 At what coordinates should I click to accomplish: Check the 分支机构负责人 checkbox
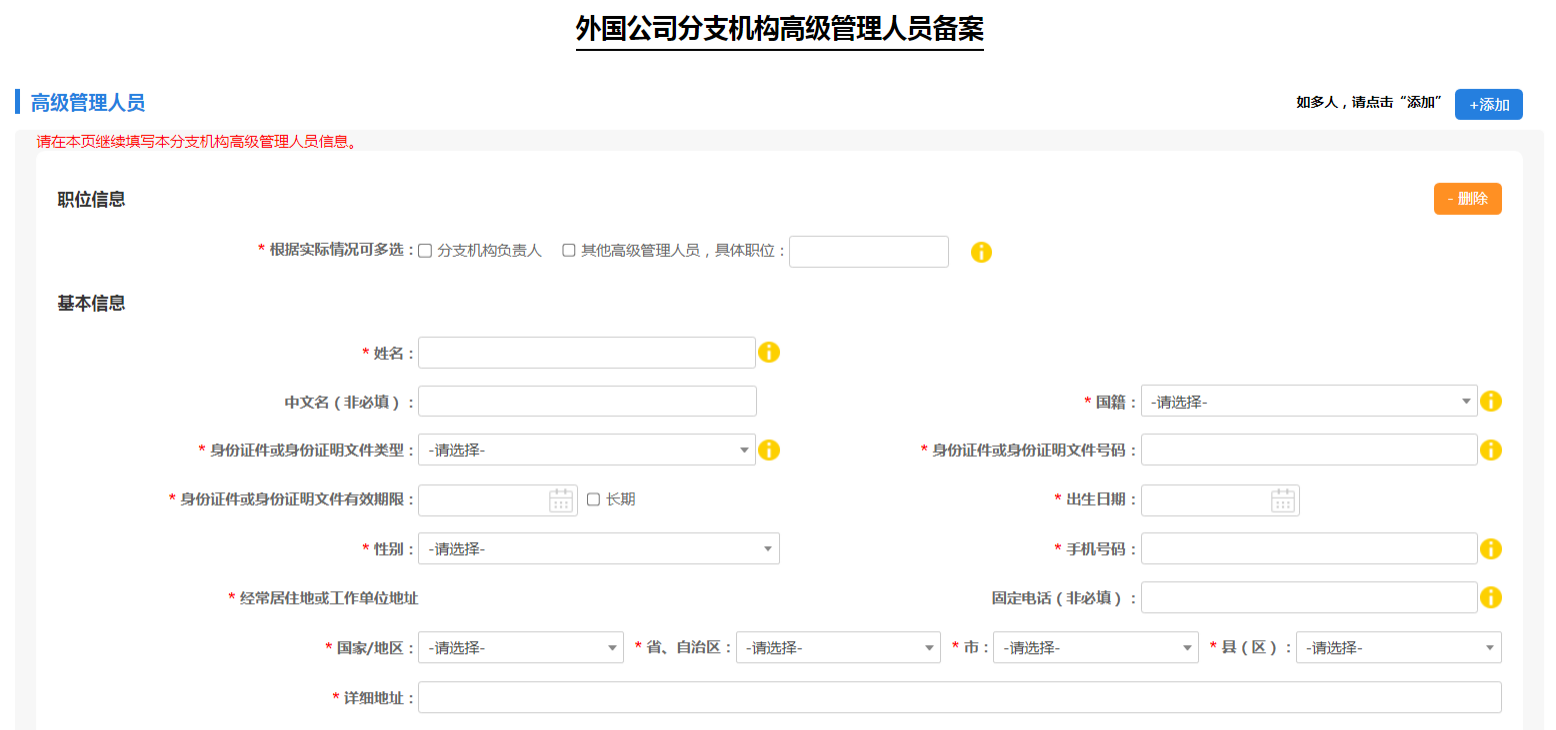click(424, 250)
